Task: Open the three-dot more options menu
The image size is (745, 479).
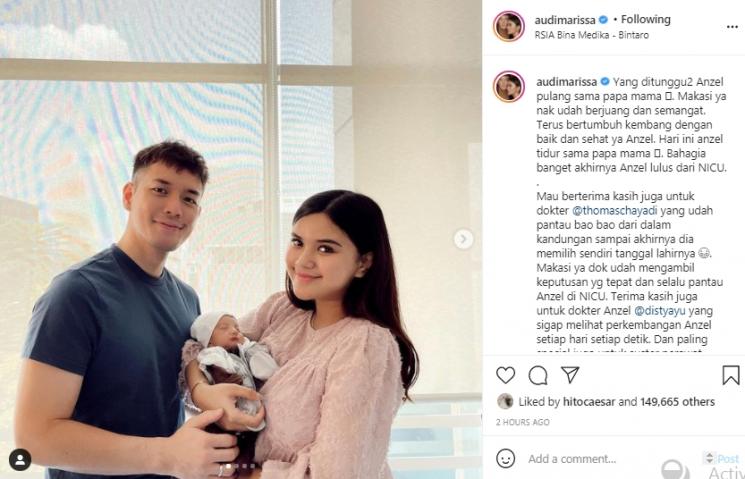Action: pos(732,27)
